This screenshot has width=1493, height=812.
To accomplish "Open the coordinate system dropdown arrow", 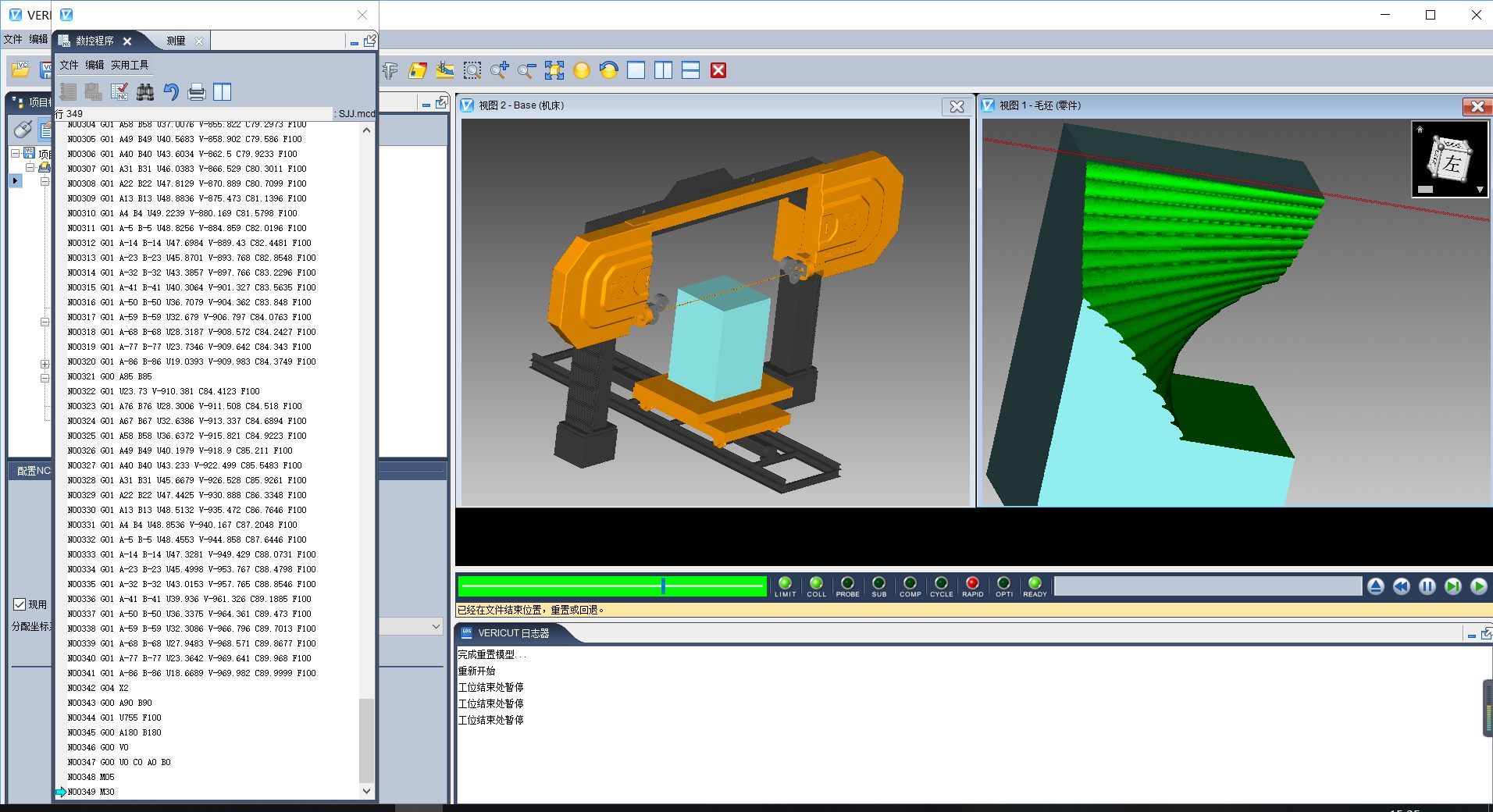I will [x=436, y=626].
